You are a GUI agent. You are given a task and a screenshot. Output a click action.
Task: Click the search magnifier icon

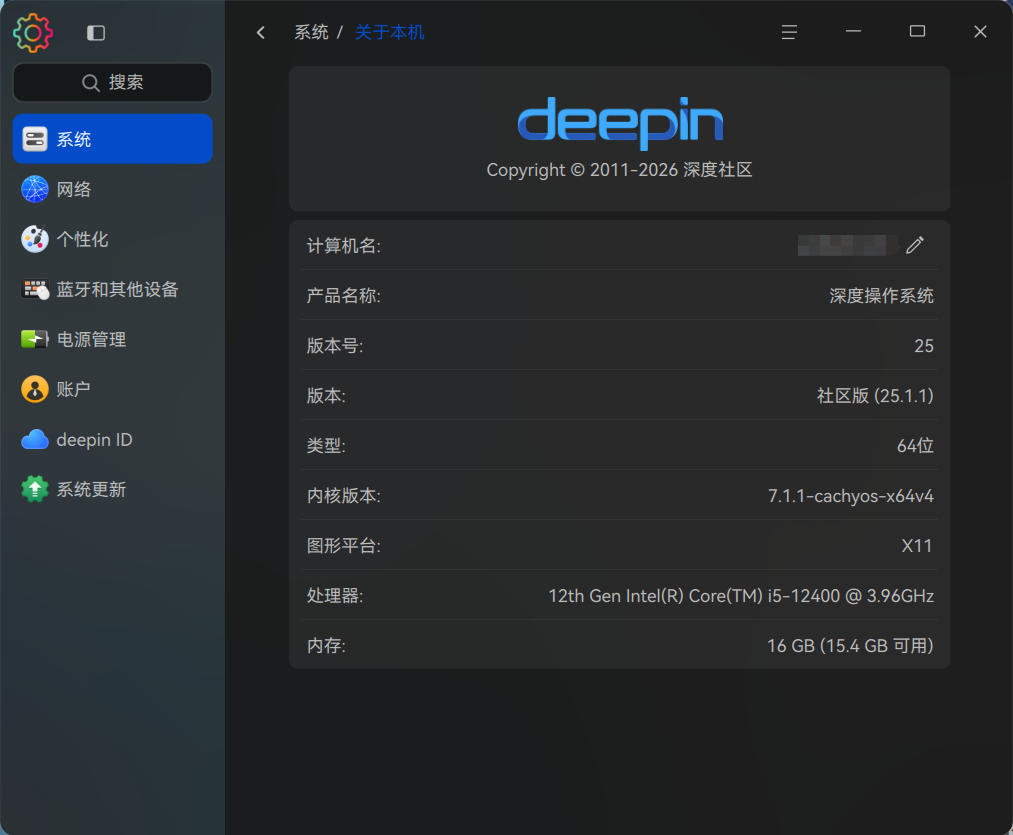coord(90,83)
